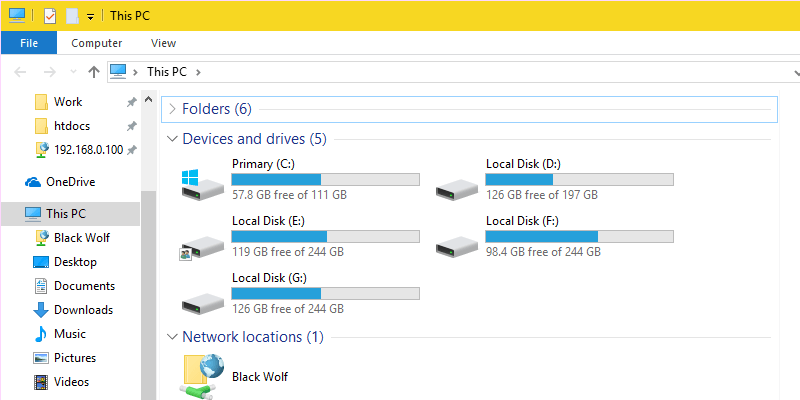Open Black Wolf network location icon
800x400 pixels.
tap(202, 375)
